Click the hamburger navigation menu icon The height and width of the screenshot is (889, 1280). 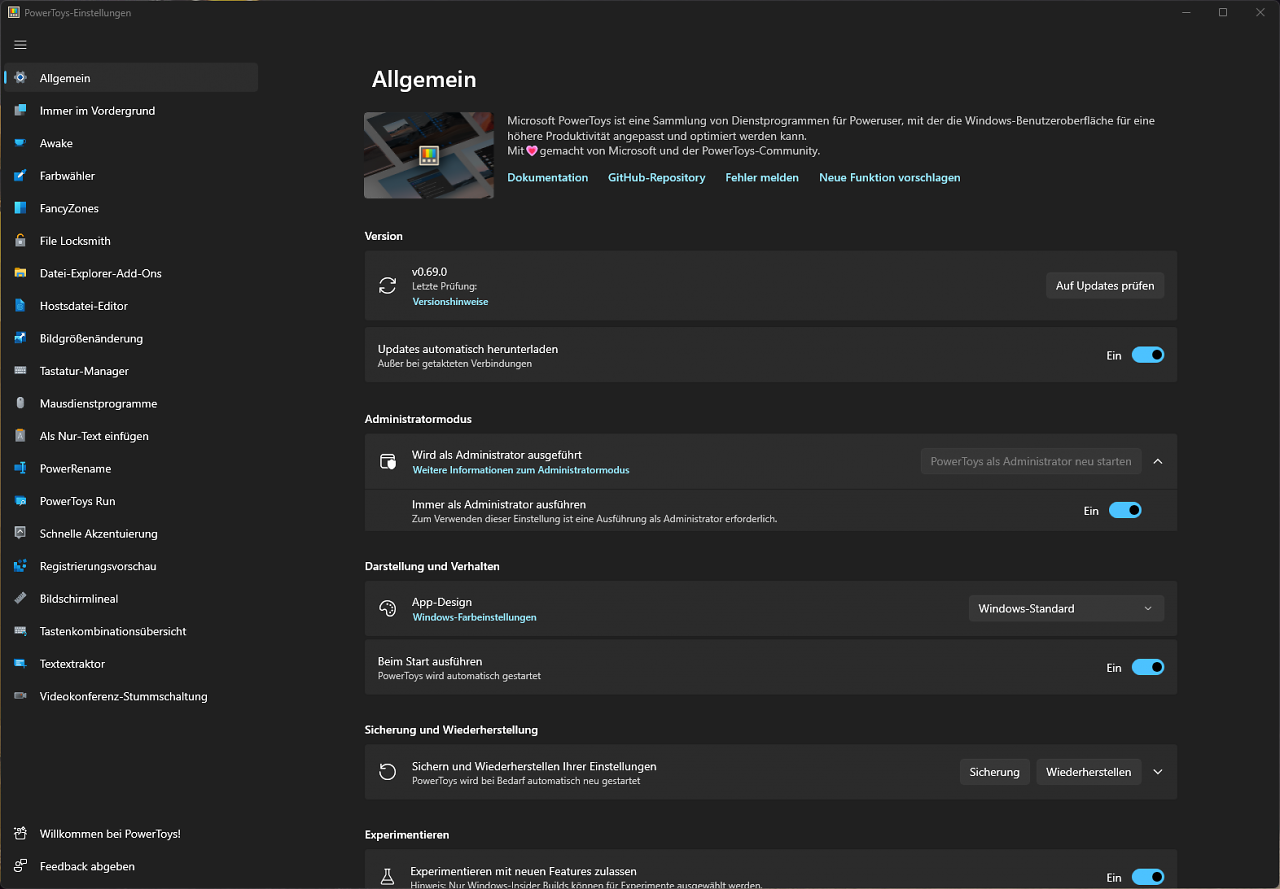click(20, 45)
